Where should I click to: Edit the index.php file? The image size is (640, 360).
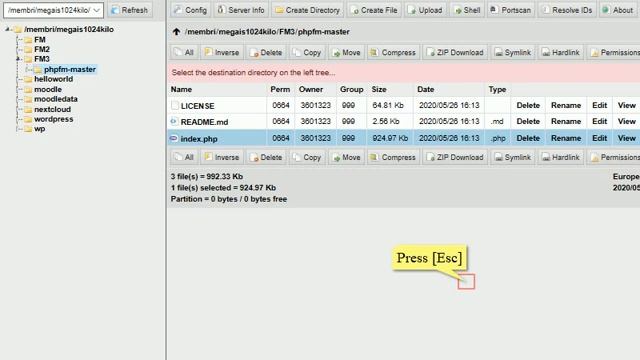click(599, 138)
